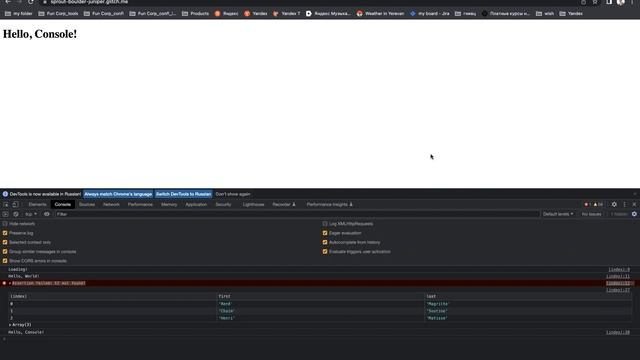Click the yellow warning count badge
The image size is (640, 360).
598,204
